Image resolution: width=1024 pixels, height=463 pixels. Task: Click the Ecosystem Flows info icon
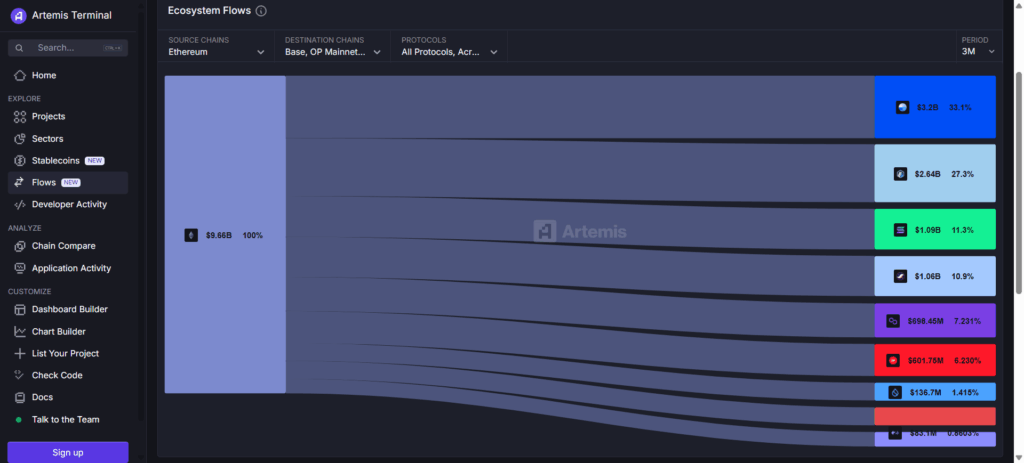coord(261,10)
